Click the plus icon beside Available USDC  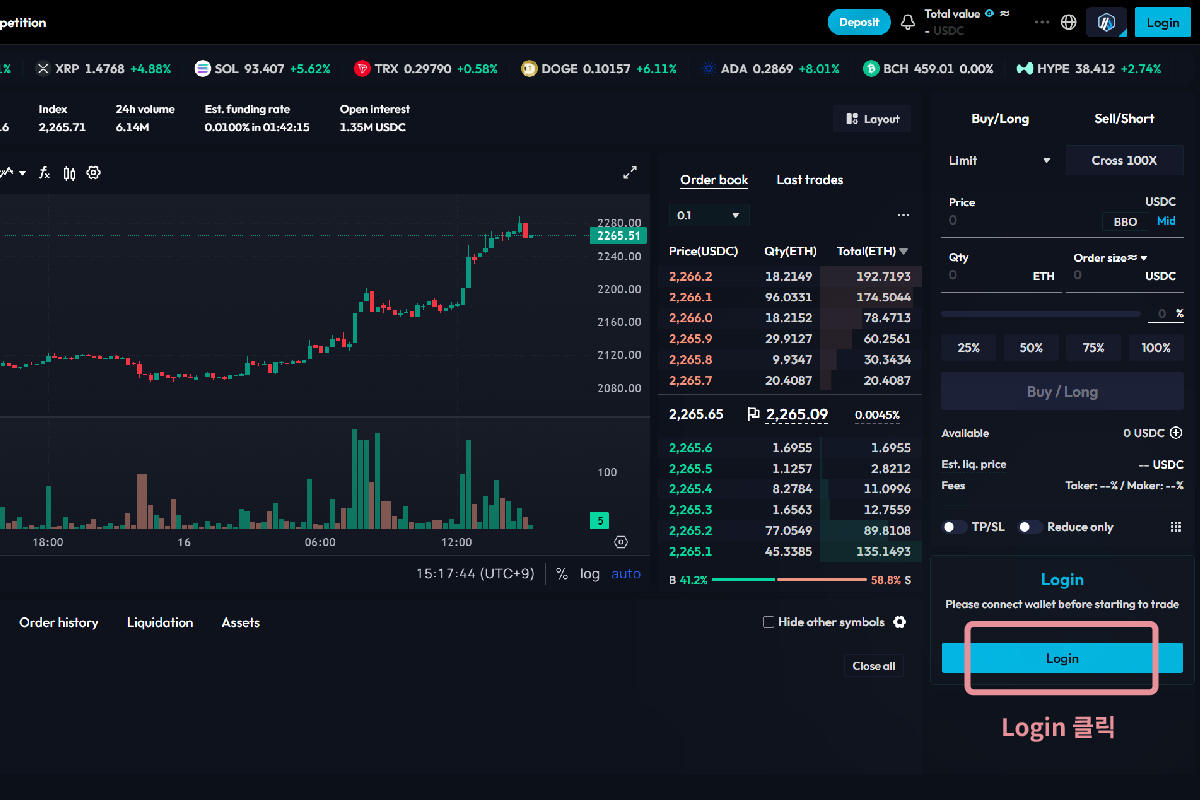tap(1176, 433)
